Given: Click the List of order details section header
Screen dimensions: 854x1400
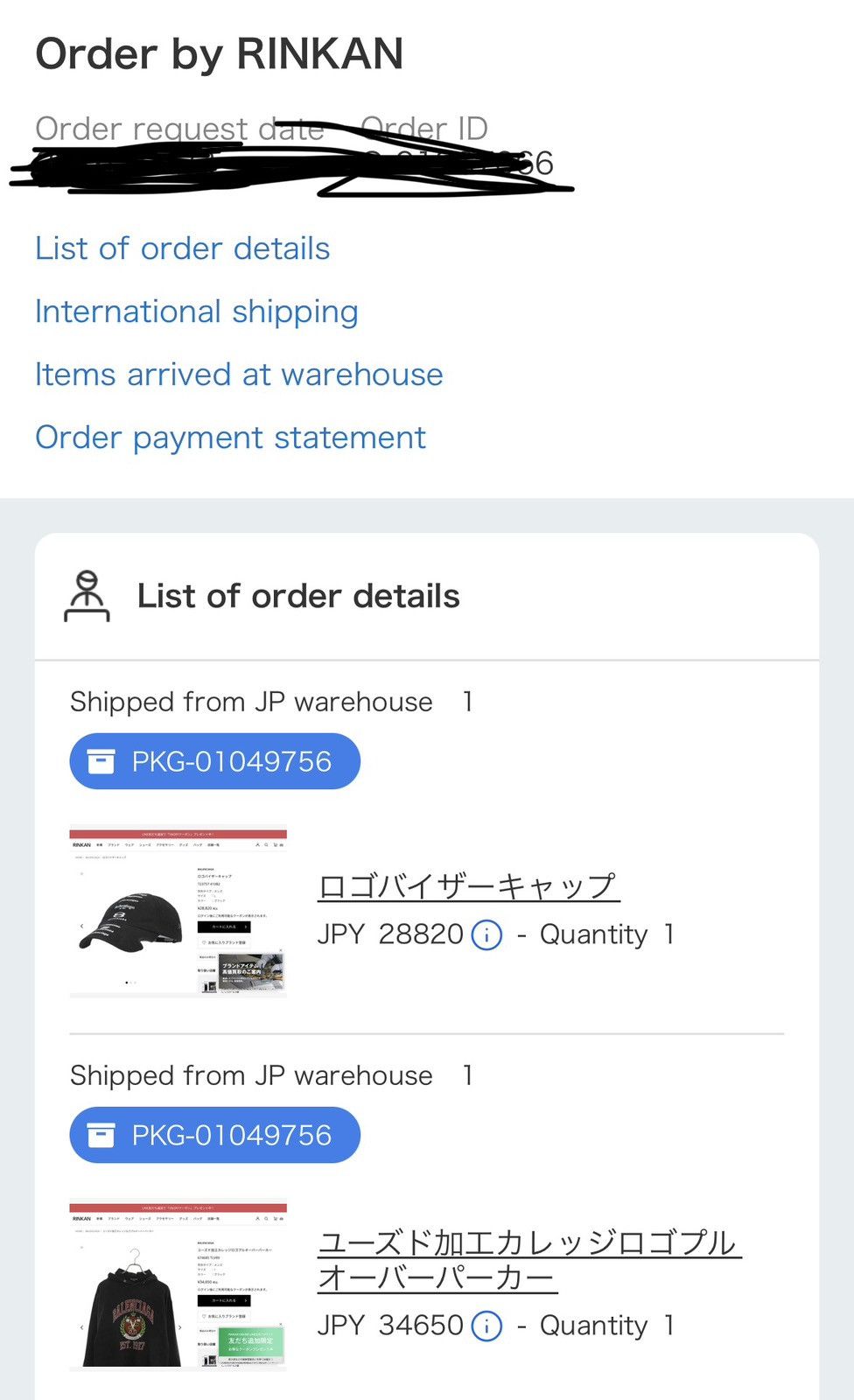Looking at the screenshot, I should tap(298, 596).
